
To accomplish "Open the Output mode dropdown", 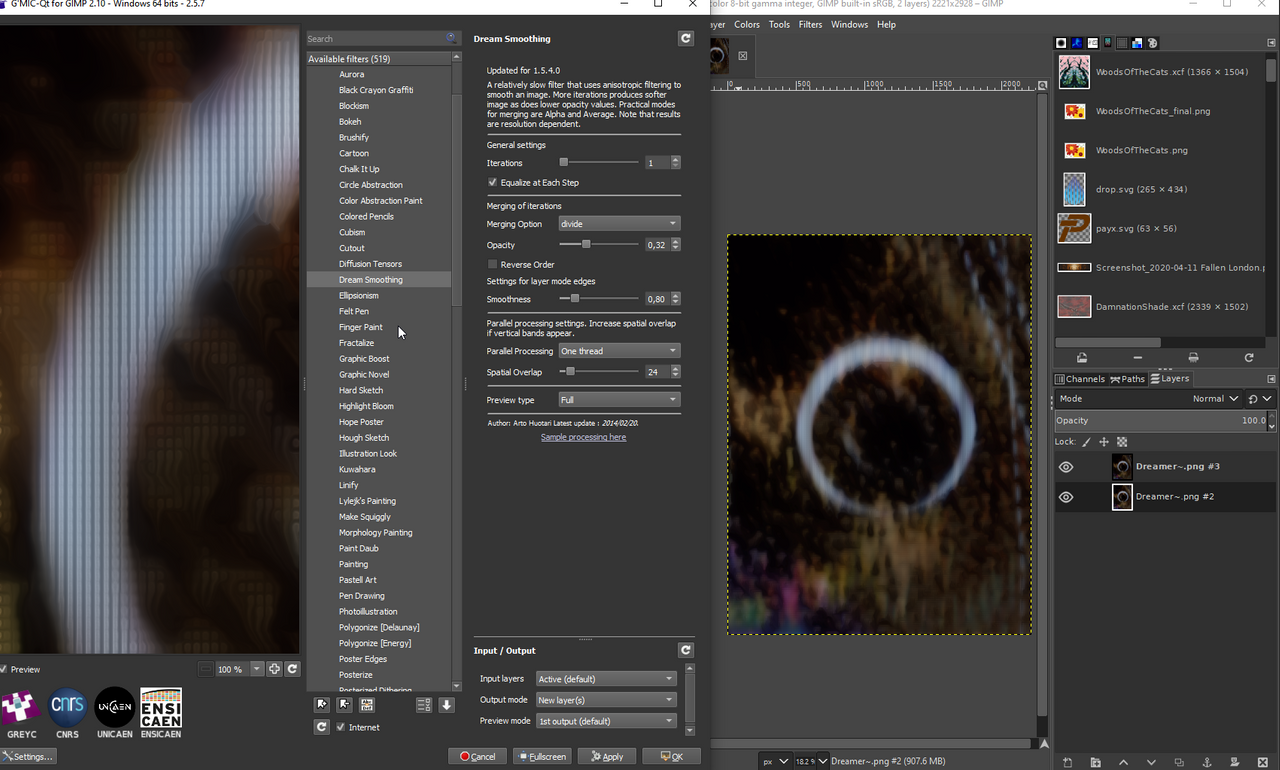I will pos(606,700).
